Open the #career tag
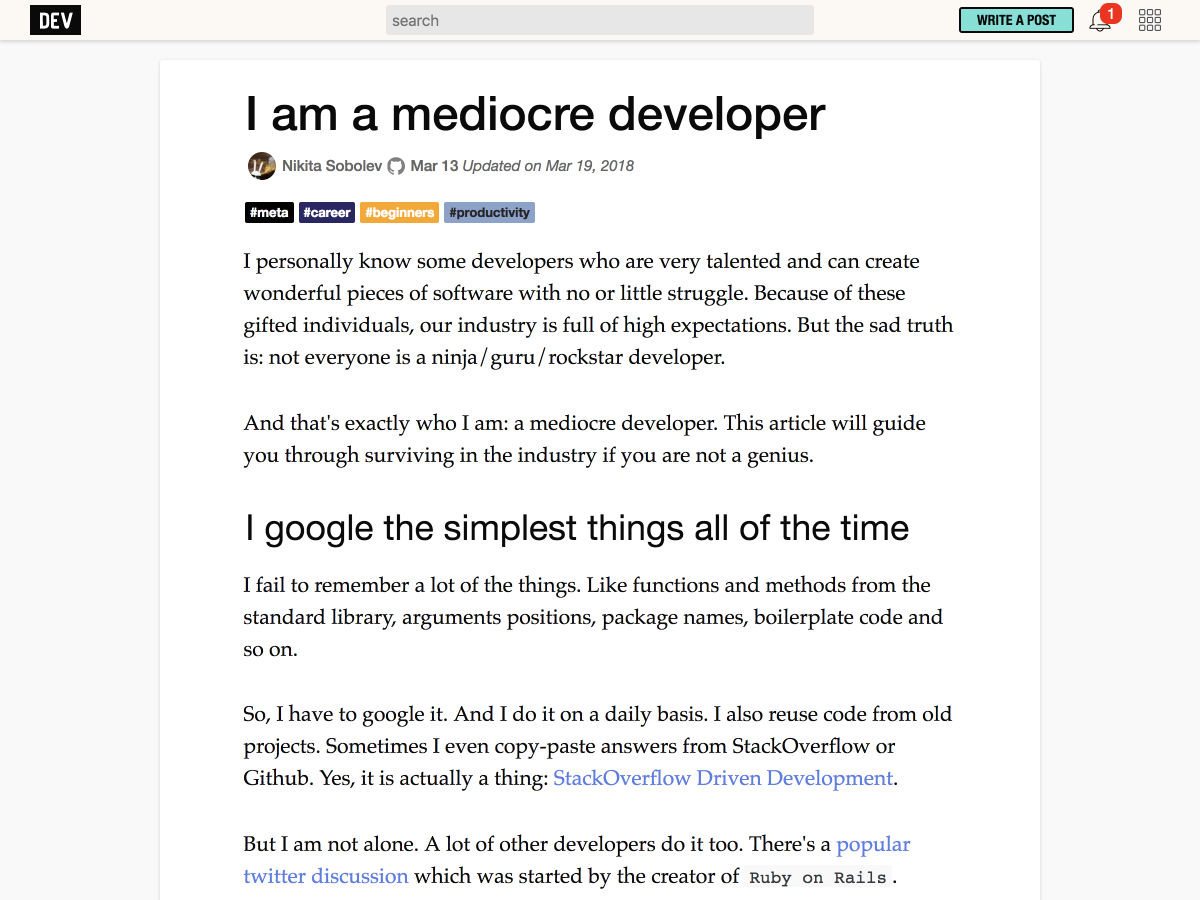Viewport: 1200px width, 900px height. pos(327,212)
